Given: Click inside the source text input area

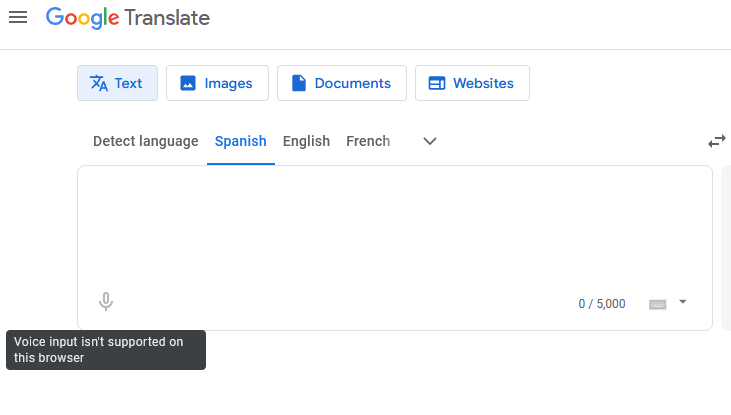Looking at the screenshot, I should [394, 225].
